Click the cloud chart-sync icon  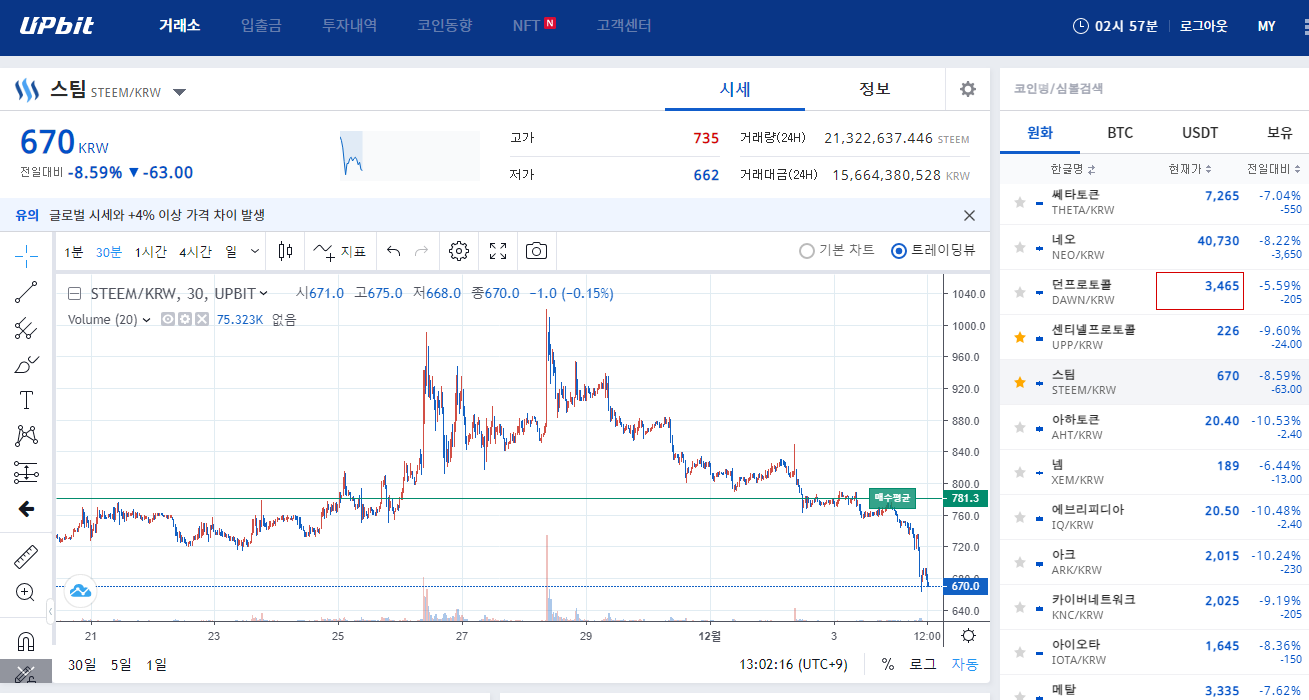[x=80, y=591]
